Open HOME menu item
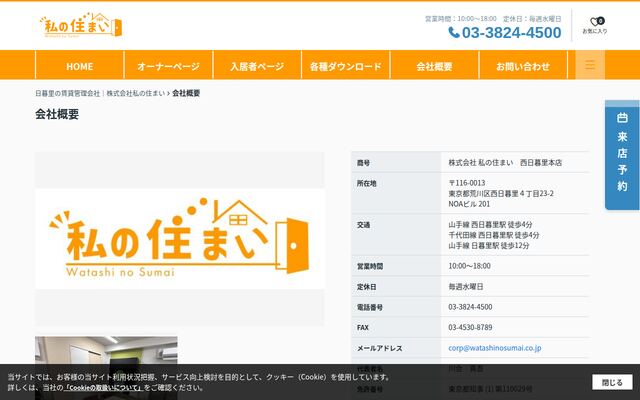Screen dimensions: 640x400 [80, 66]
